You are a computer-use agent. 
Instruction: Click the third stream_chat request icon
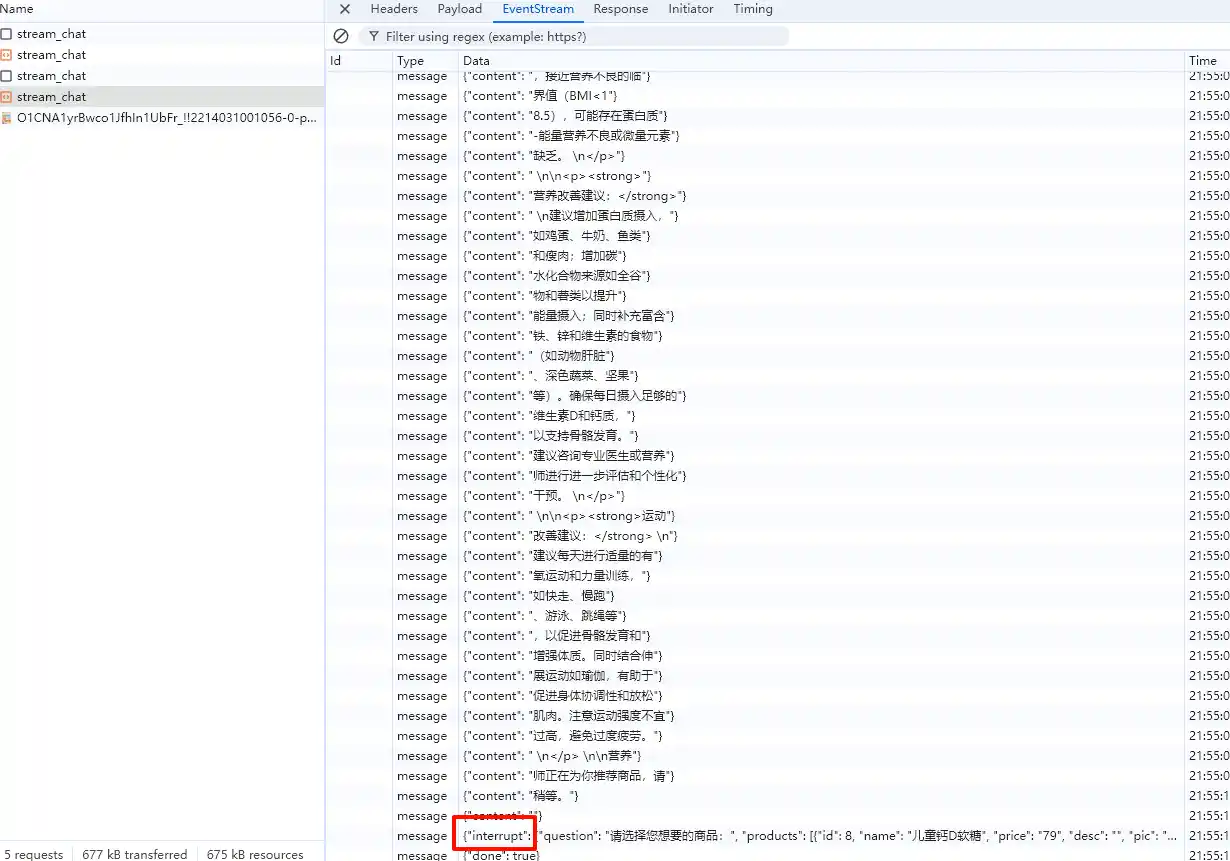(x=6, y=76)
